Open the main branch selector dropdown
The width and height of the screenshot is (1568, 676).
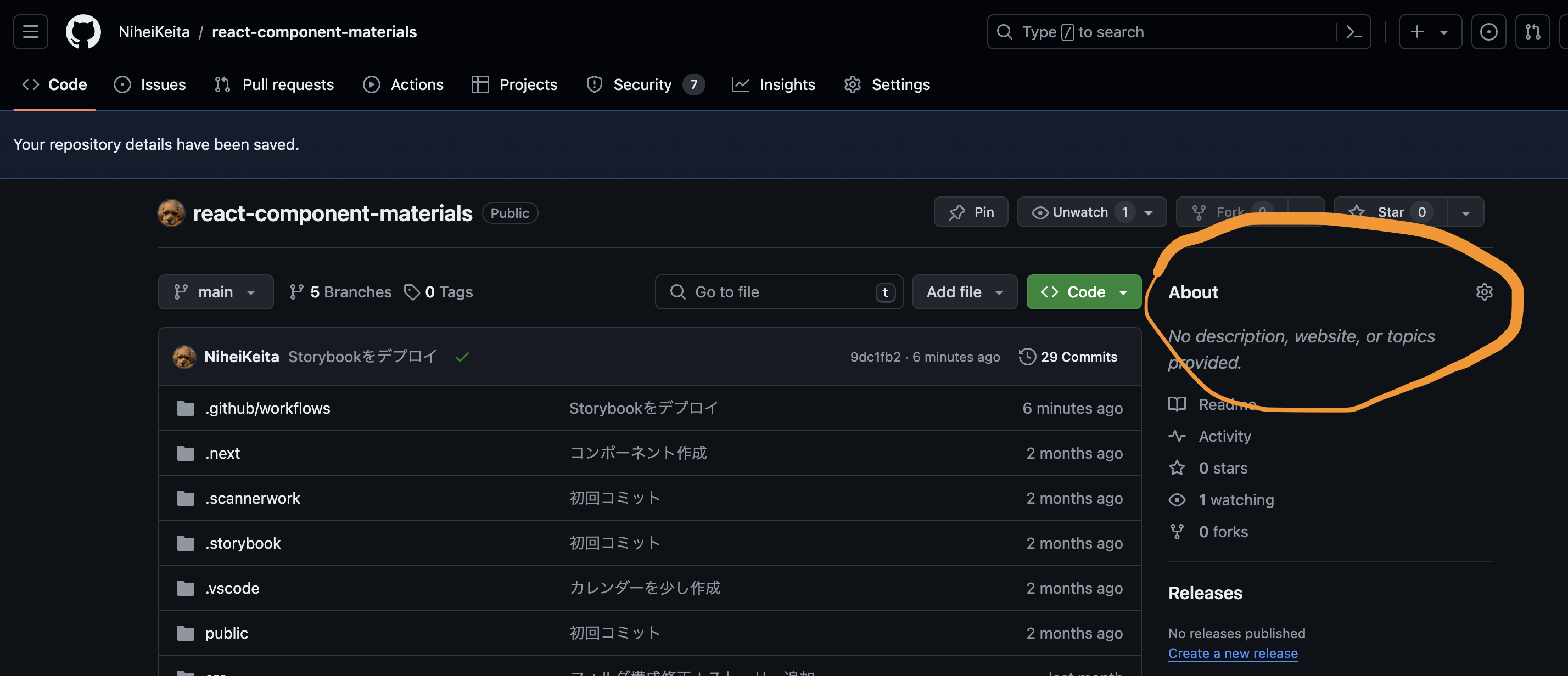[215, 292]
